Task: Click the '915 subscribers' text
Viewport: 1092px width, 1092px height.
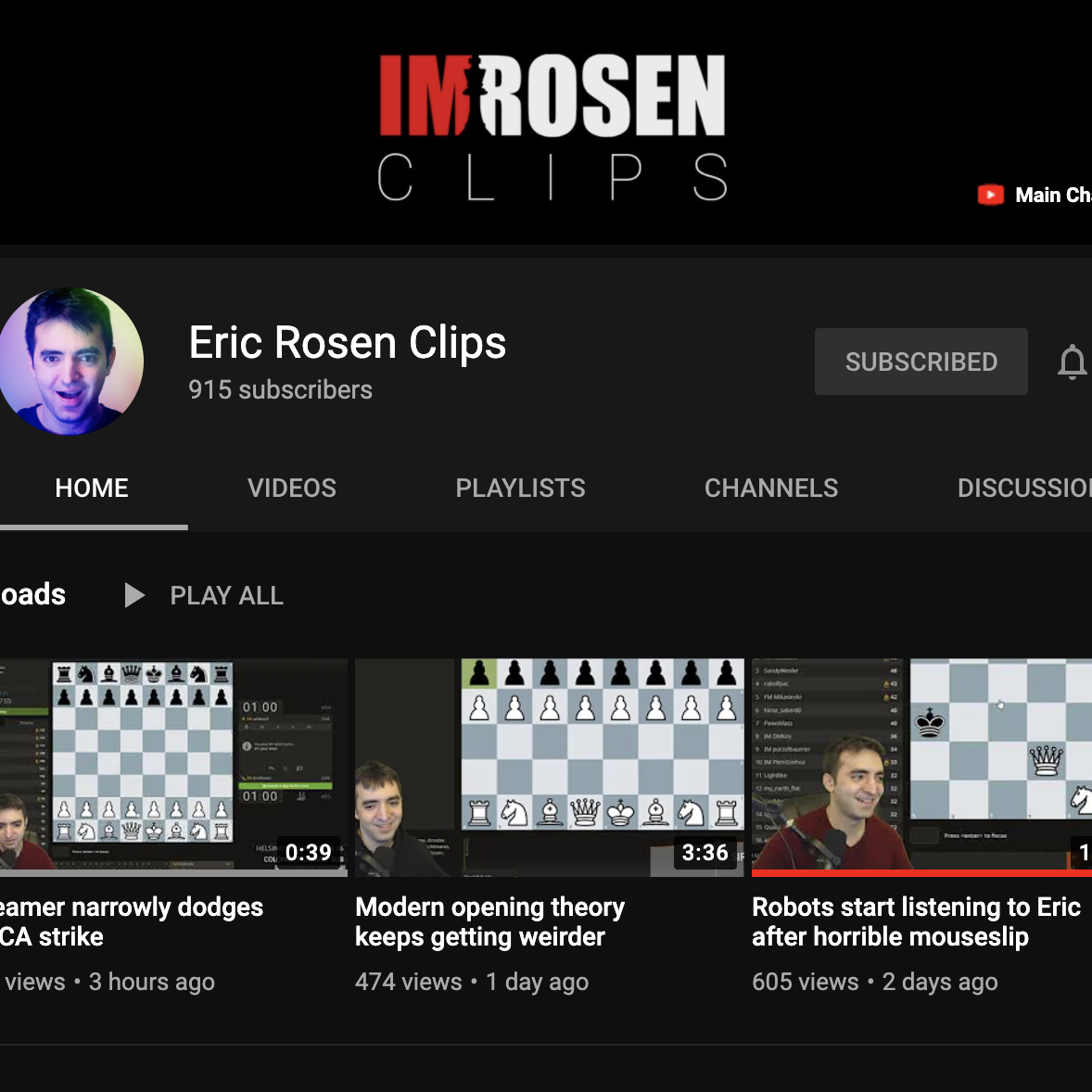Action: [x=280, y=390]
